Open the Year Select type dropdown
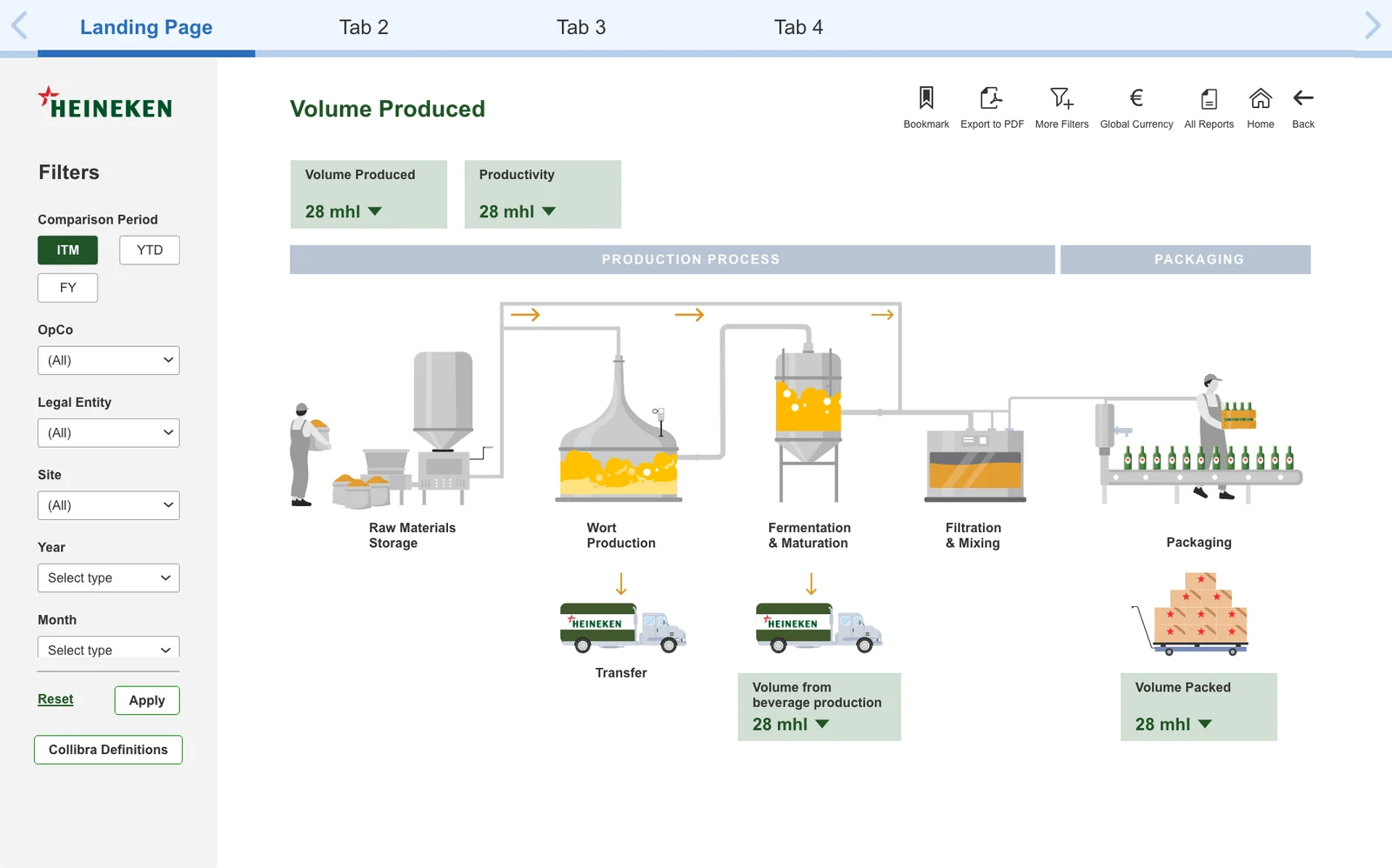 point(109,578)
